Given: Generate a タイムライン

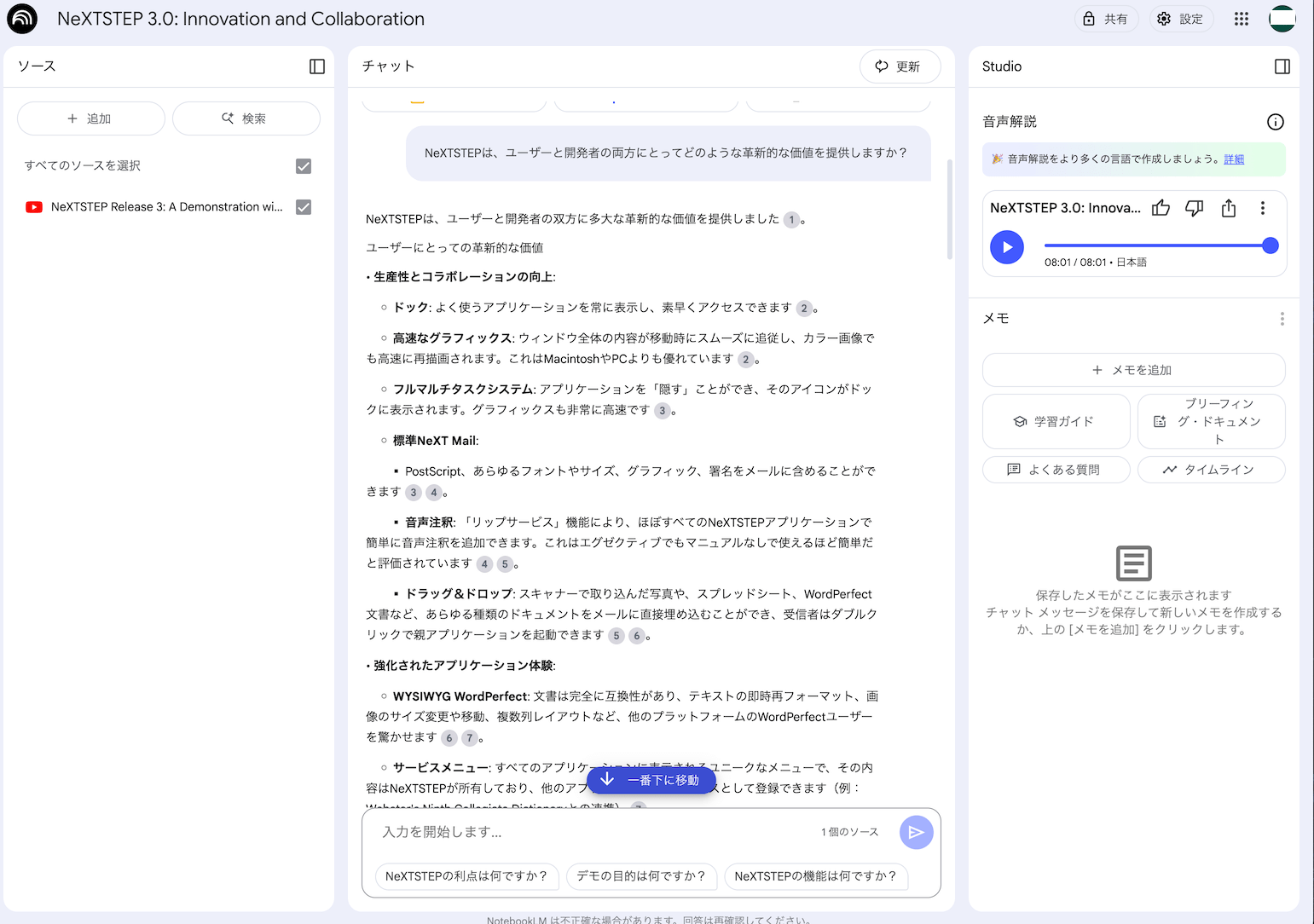Looking at the screenshot, I should point(1212,470).
